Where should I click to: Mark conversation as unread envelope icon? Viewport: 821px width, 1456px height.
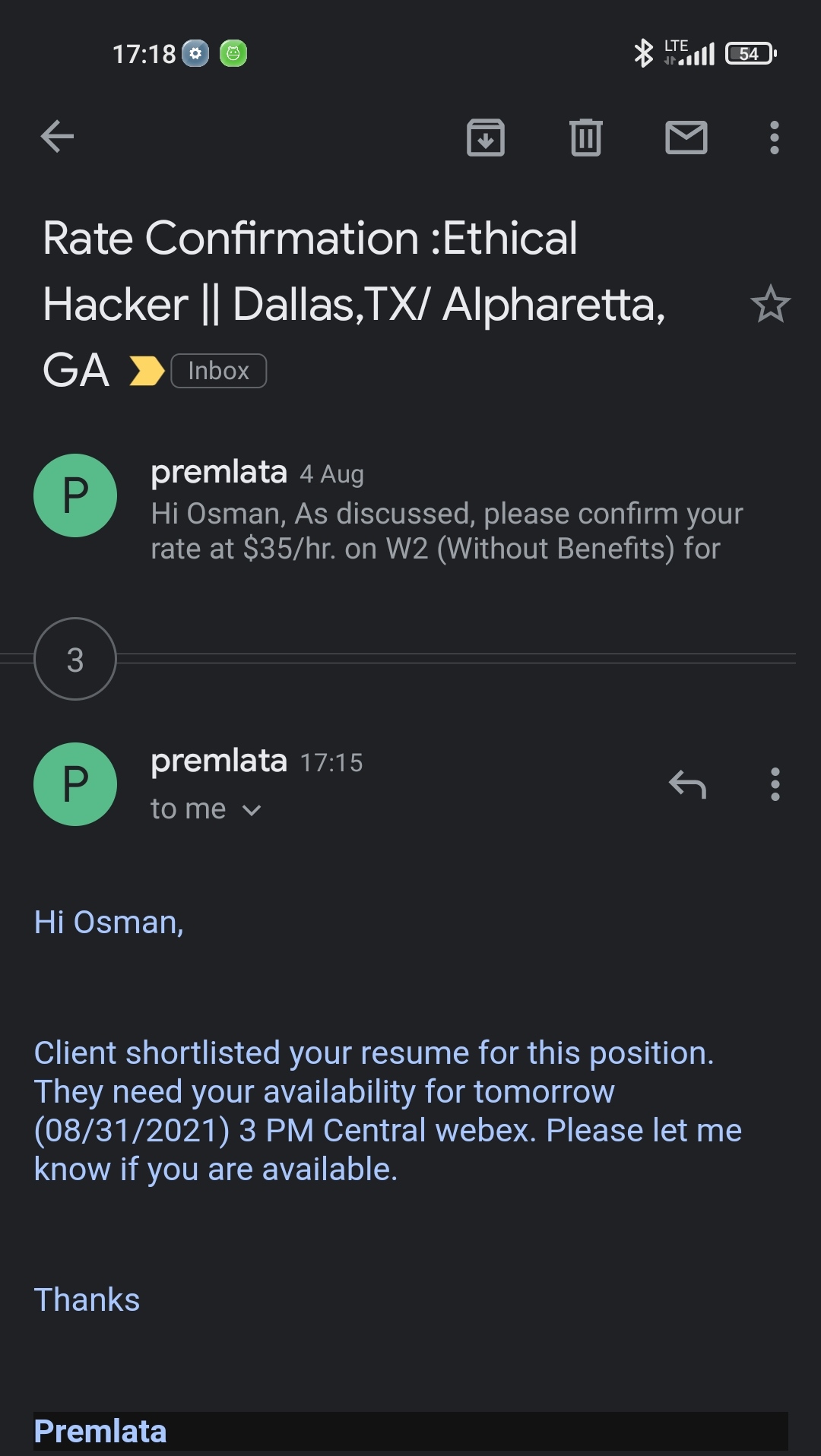(x=686, y=138)
